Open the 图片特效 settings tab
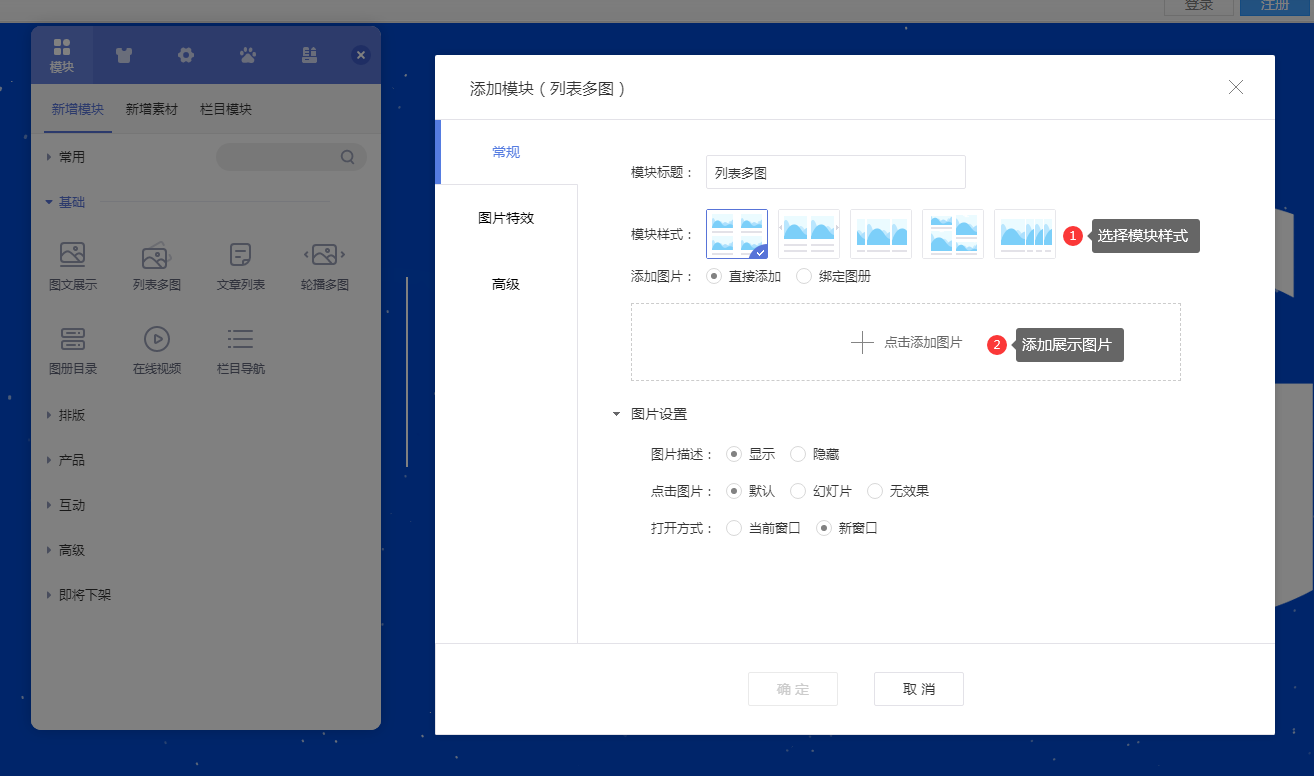 tap(506, 218)
